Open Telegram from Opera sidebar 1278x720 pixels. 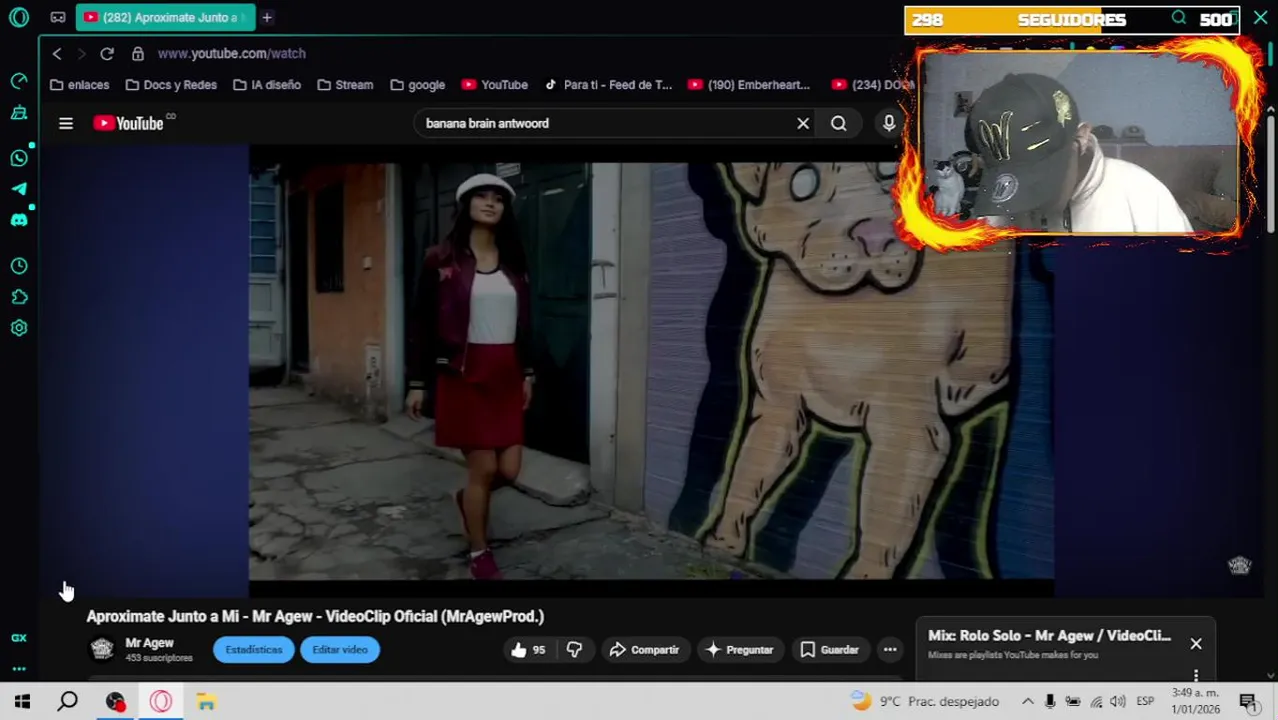[19, 189]
